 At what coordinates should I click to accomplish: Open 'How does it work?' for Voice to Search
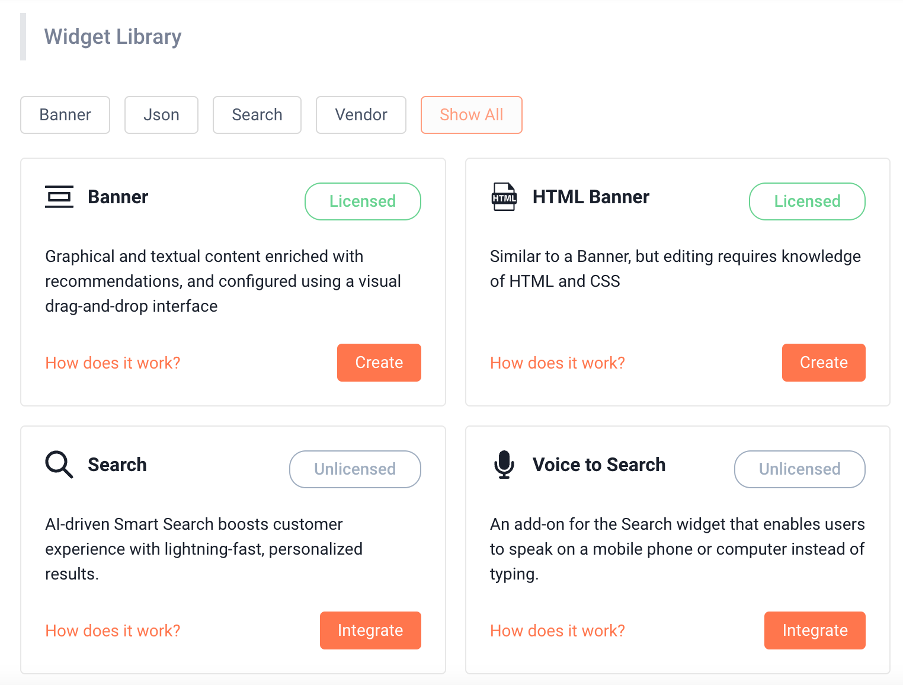557,630
